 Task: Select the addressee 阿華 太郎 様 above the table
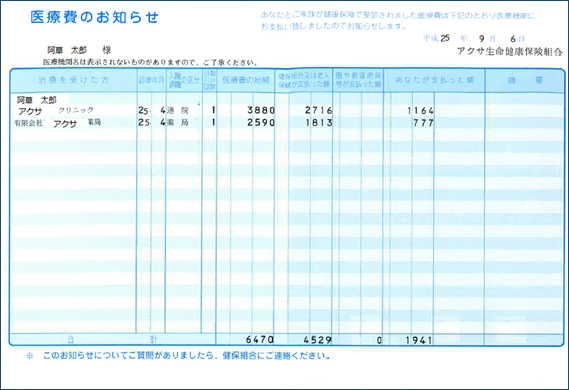pos(79,50)
